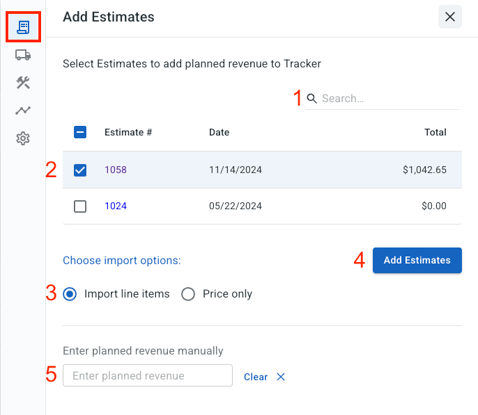This screenshot has height=415, width=478.
Task: Open estimate 1024 link
Action: [116, 206]
